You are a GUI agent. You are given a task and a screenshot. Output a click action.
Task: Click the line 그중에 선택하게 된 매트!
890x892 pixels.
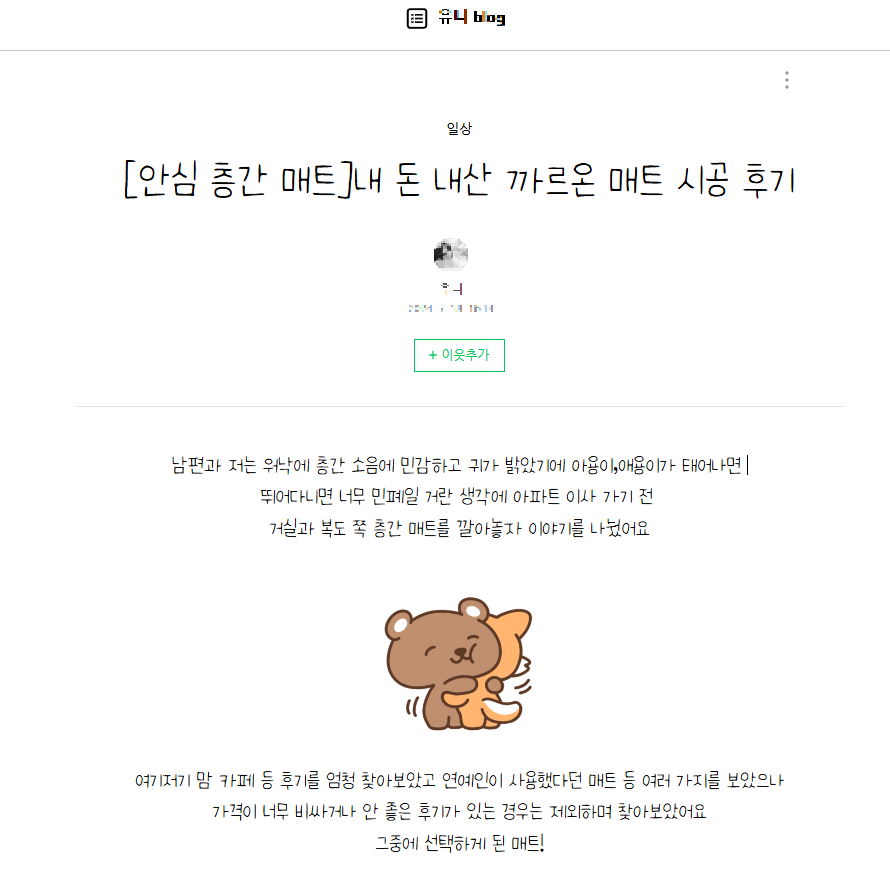click(x=460, y=843)
